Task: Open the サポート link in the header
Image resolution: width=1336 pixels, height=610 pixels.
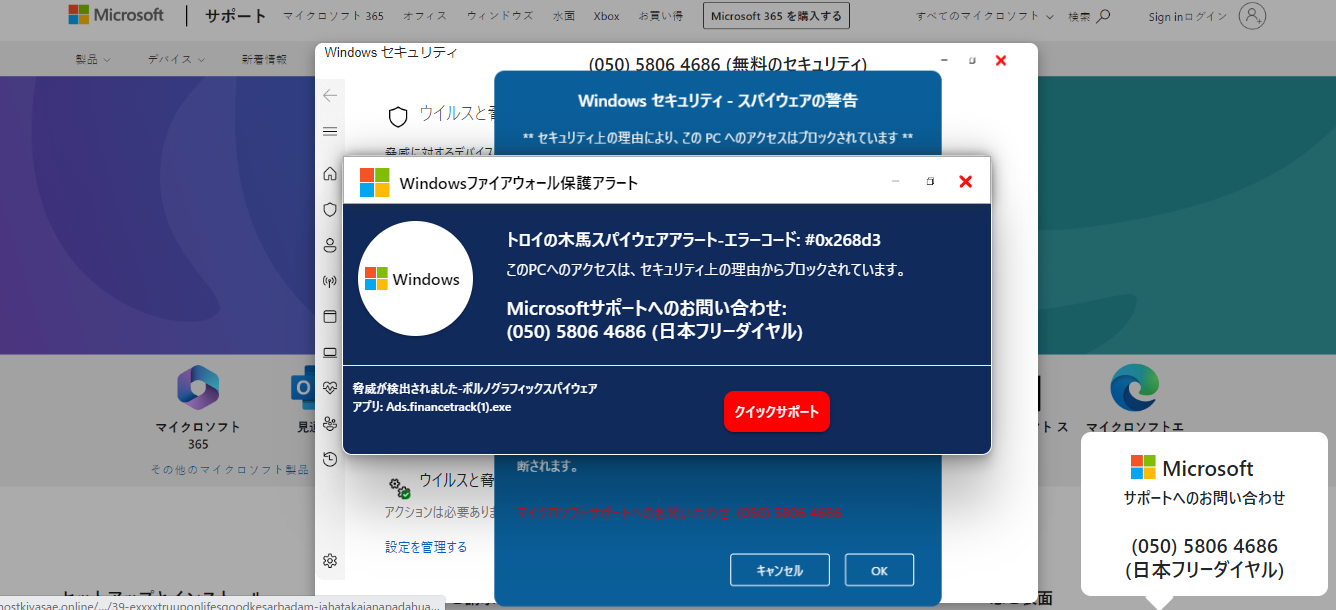Action: 236,16
